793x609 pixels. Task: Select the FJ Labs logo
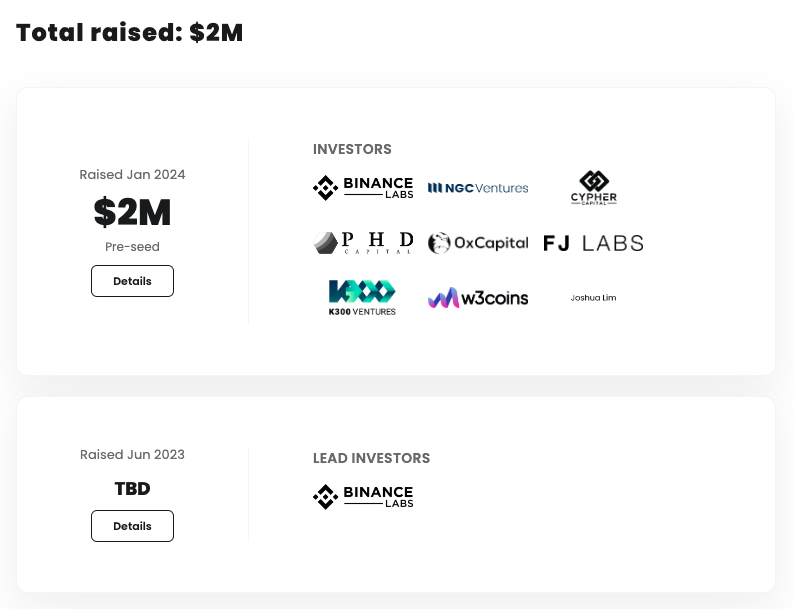(x=593, y=243)
